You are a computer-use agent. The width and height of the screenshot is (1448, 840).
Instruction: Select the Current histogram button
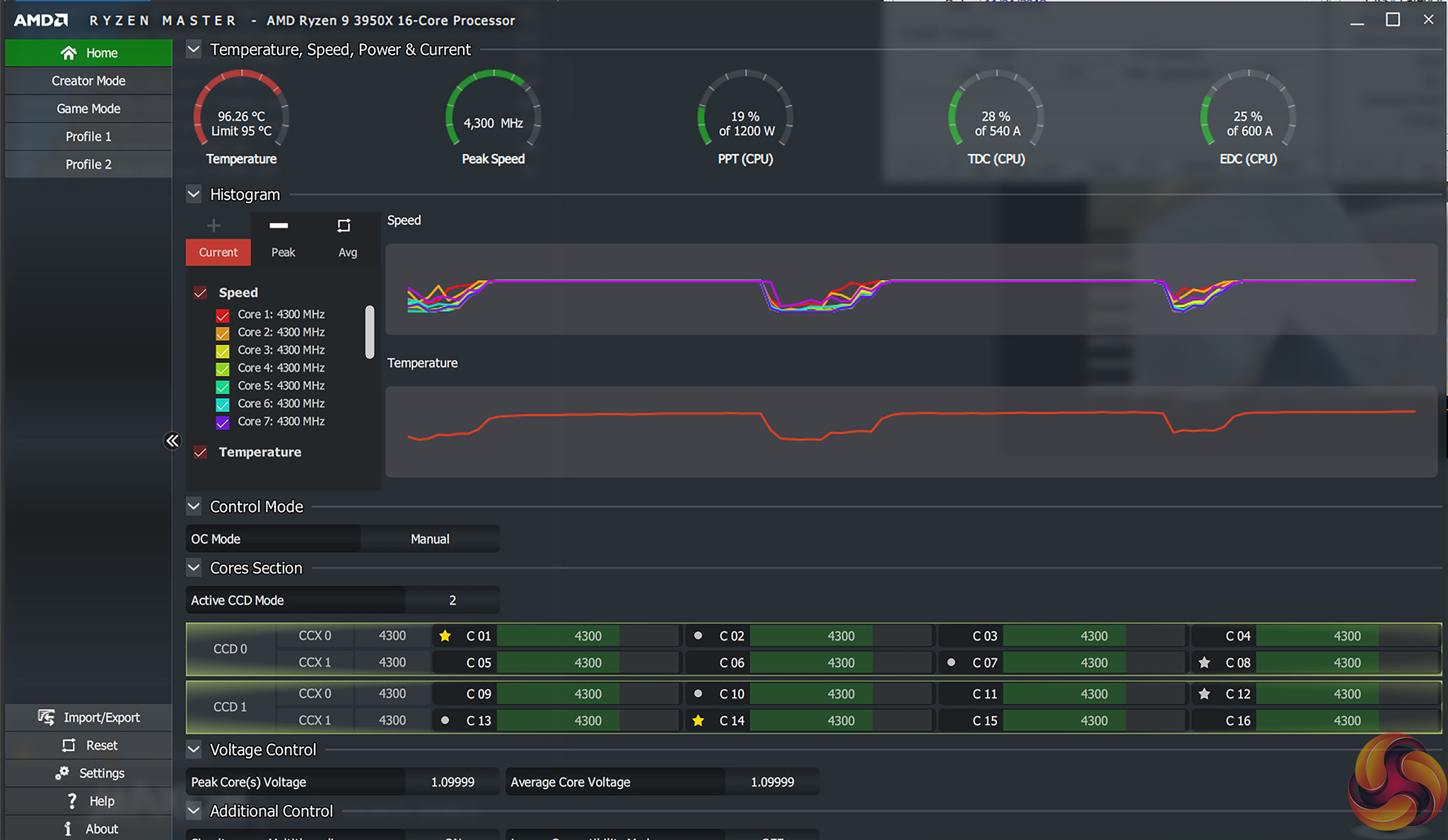tap(218, 252)
